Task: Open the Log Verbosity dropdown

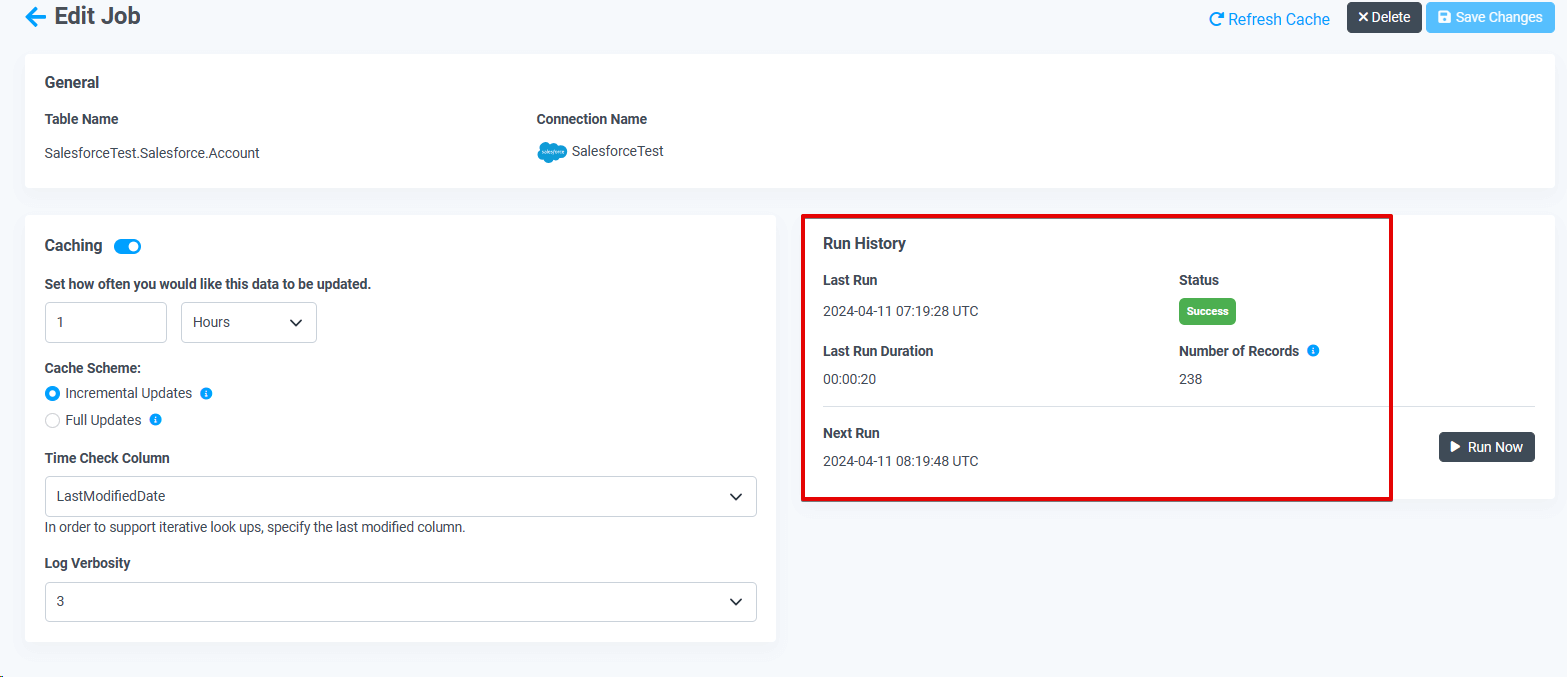Action: click(x=400, y=602)
